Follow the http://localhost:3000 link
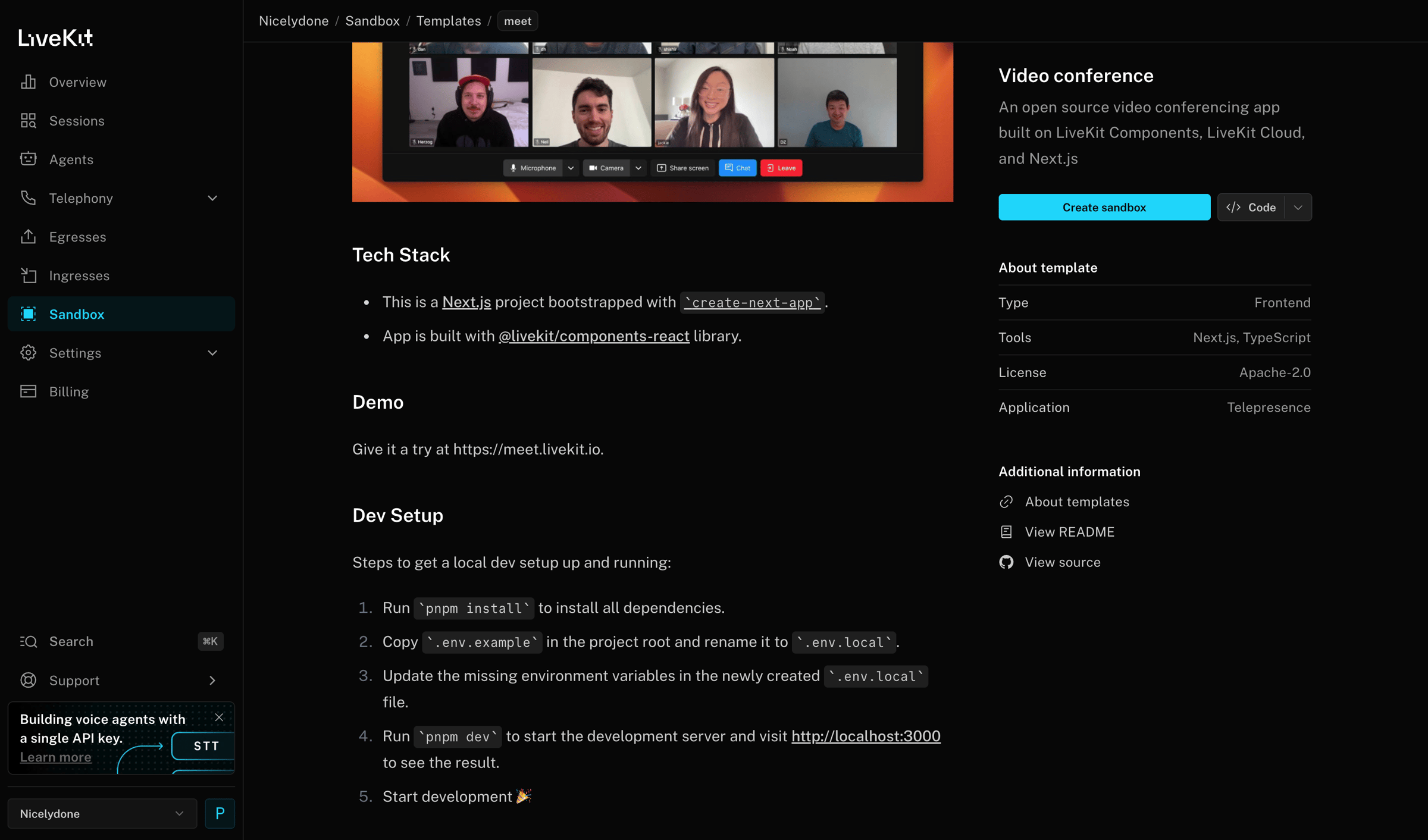The image size is (1428, 840). [x=866, y=736]
